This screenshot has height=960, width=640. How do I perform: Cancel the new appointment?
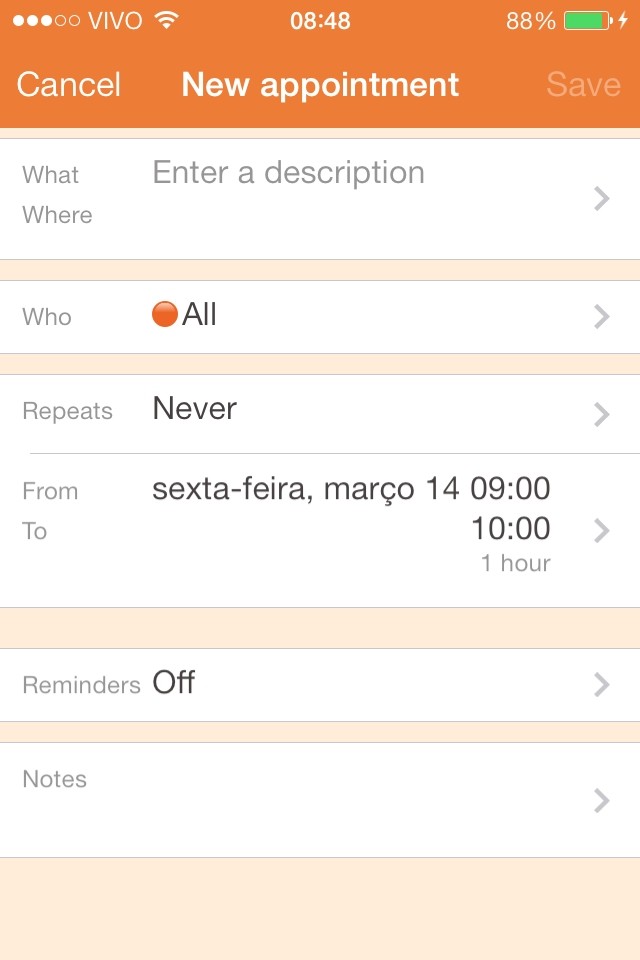[x=68, y=85]
